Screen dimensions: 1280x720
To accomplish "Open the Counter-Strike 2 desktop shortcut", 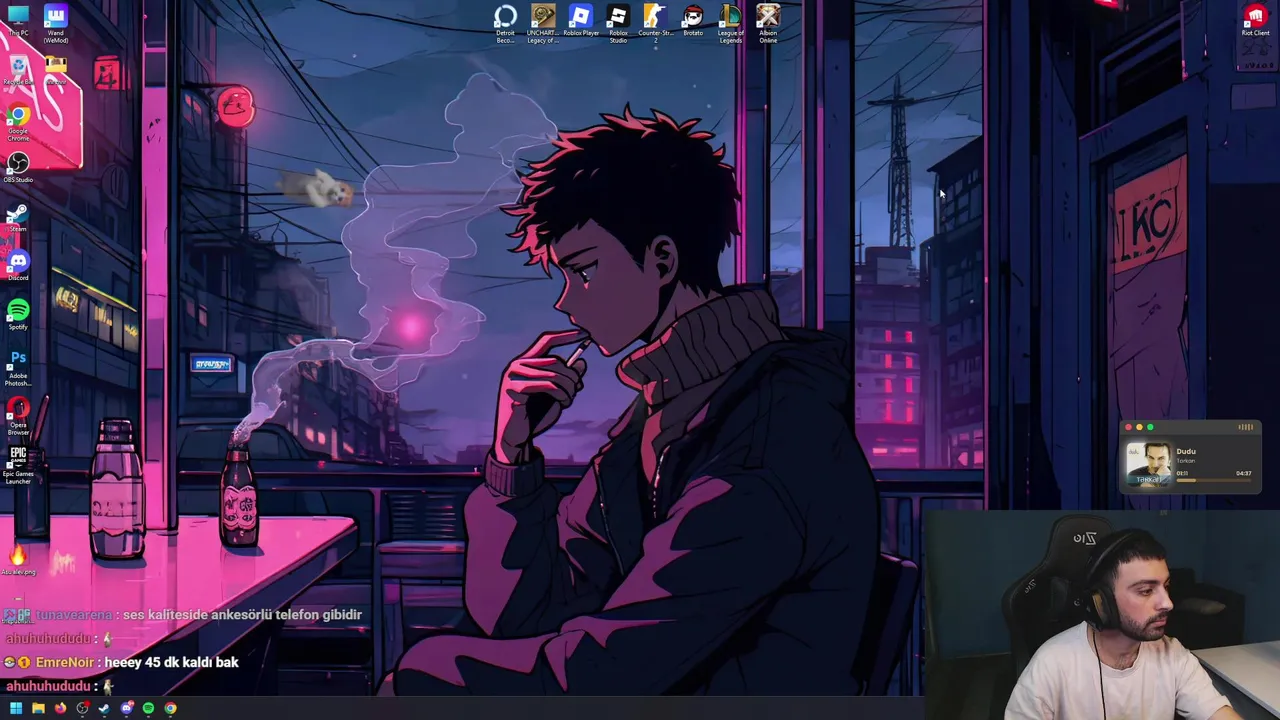I will pos(655,24).
